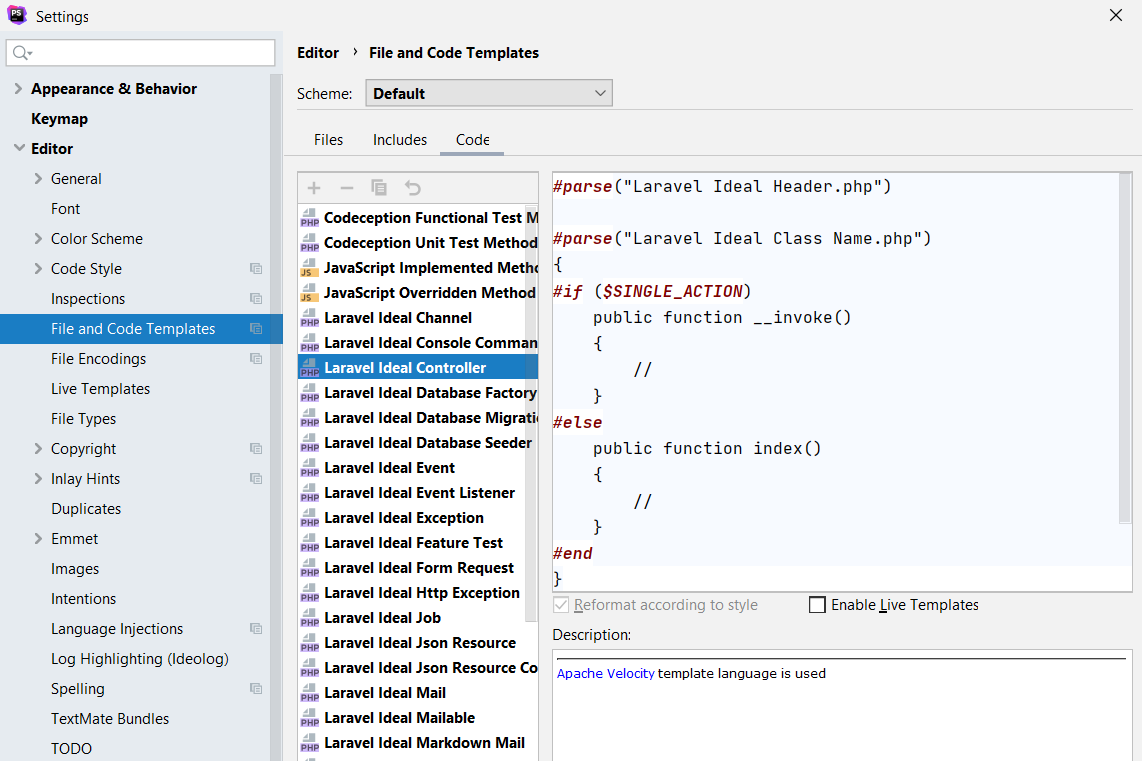Switch to the Includes tab
The height and width of the screenshot is (761, 1142).
400,140
